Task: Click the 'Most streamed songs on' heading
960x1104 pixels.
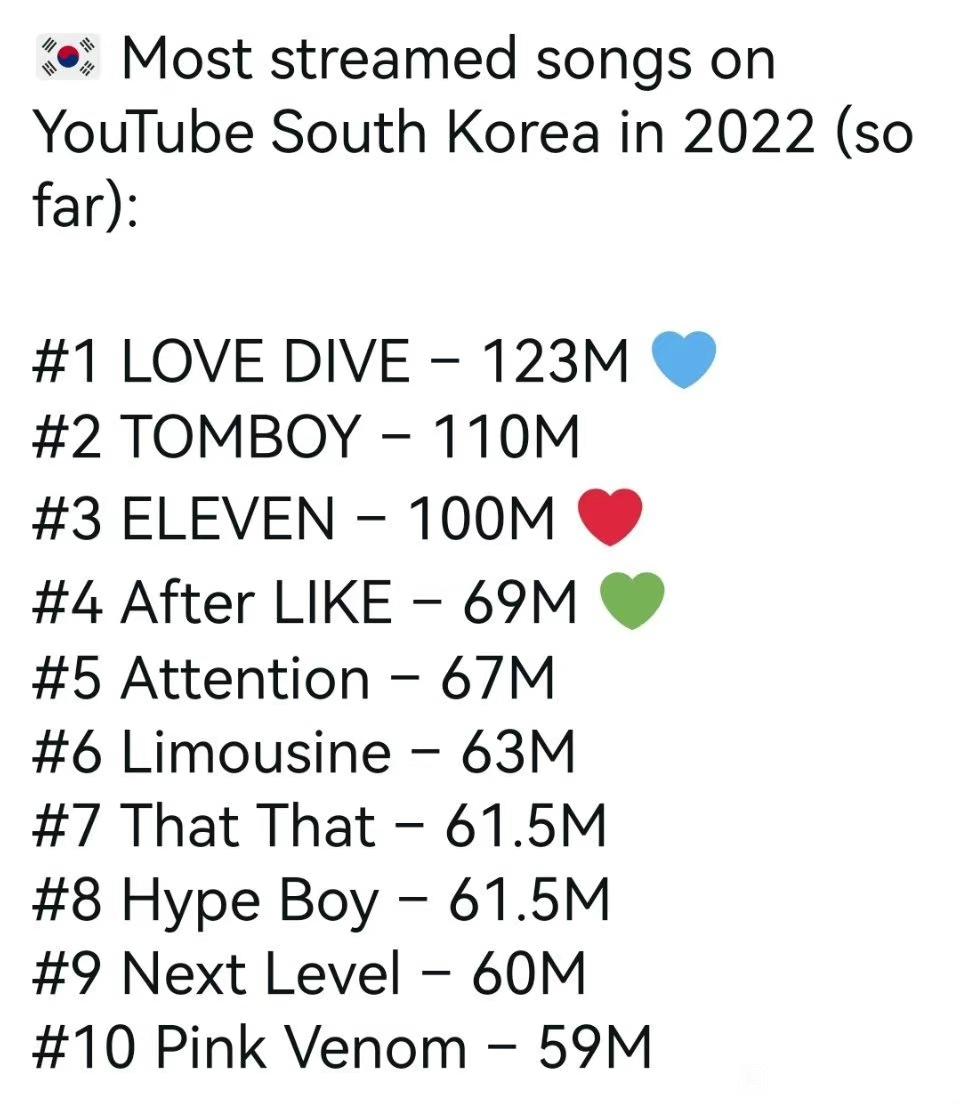Action: click(449, 59)
